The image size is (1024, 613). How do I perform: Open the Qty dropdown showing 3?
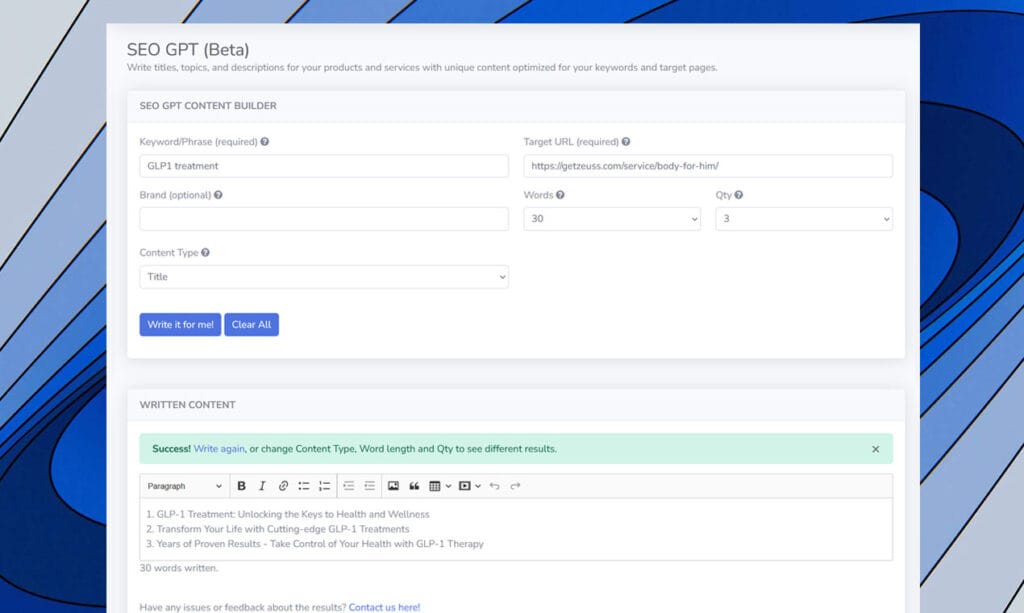tap(804, 219)
